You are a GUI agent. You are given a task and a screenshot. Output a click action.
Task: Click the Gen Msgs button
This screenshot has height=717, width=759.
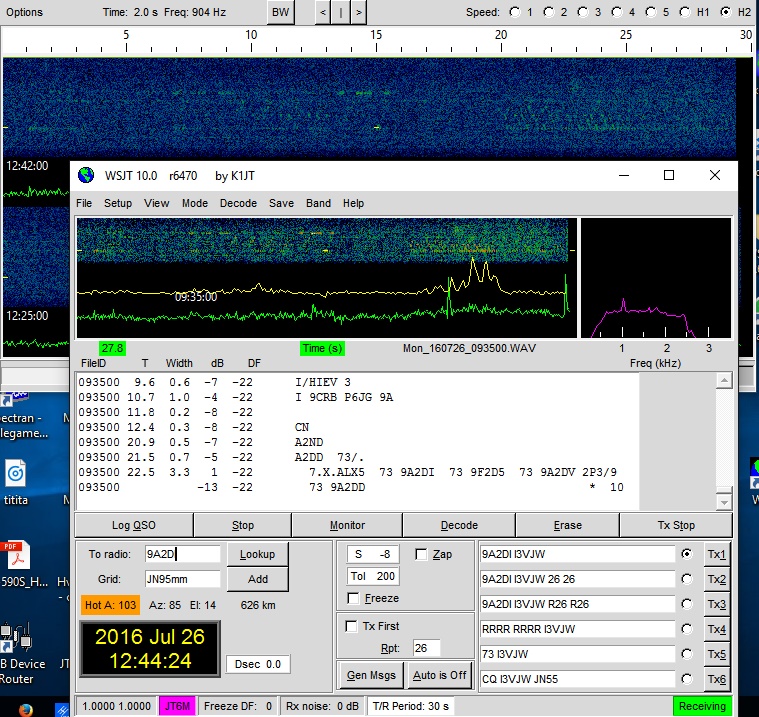371,675
